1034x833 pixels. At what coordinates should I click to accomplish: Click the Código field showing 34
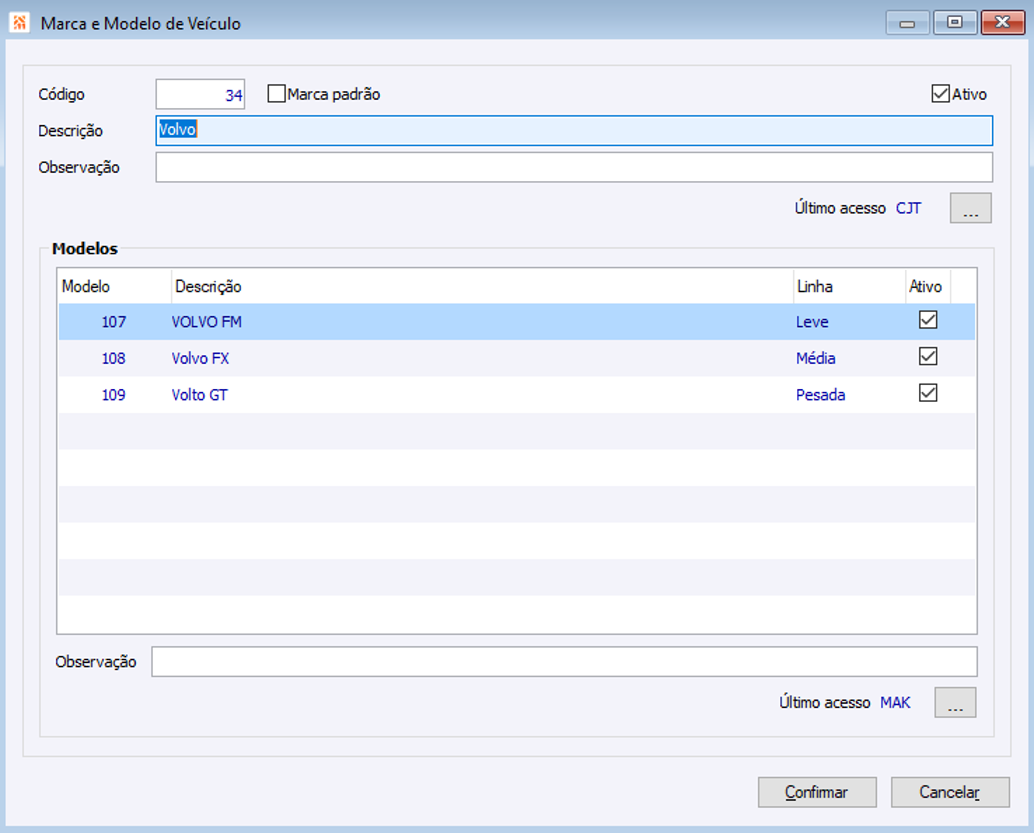click(x=200, y=94)
